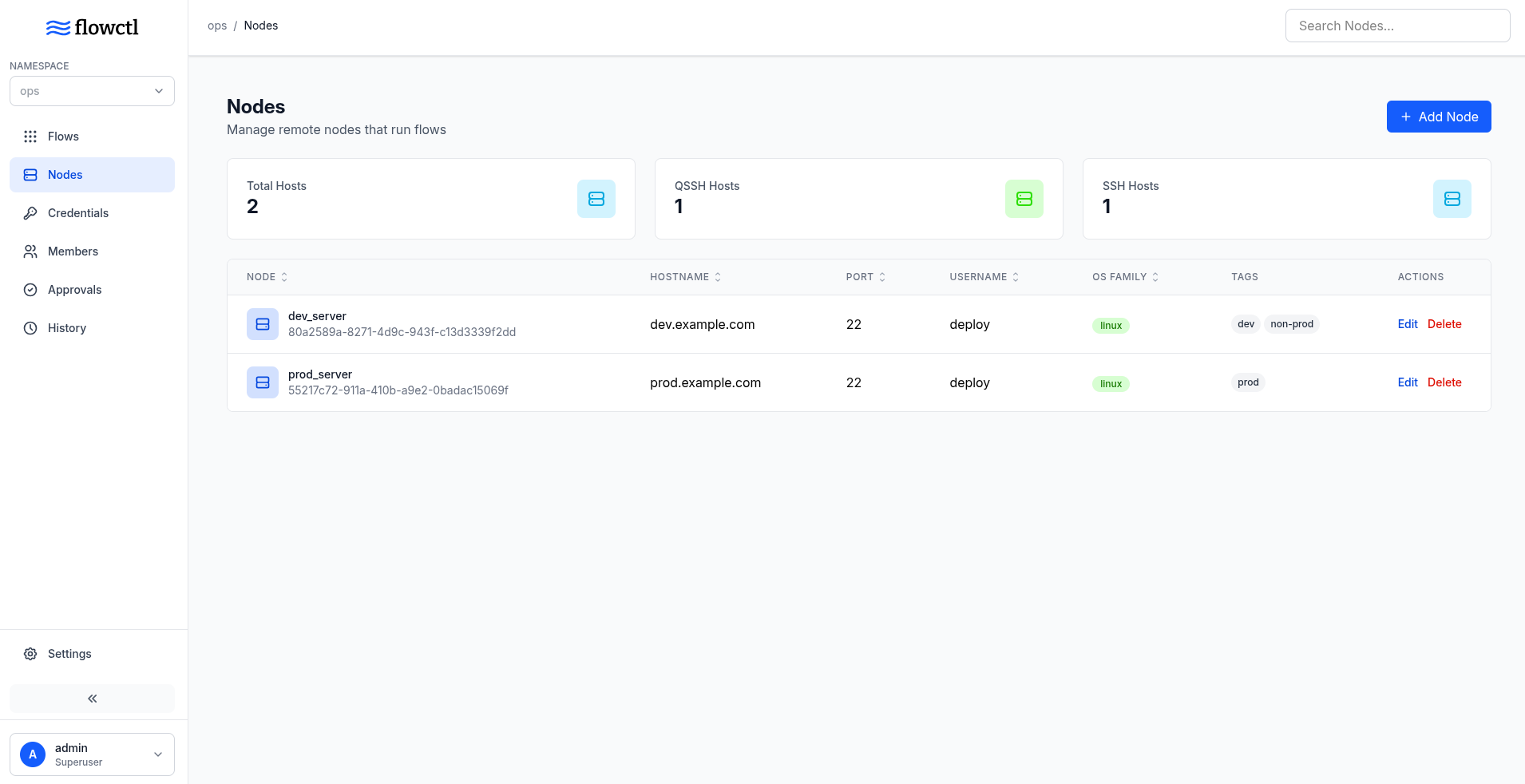Click the dev_server node icon
This screenshot has width=1525, height=784.
coord(262,324)
